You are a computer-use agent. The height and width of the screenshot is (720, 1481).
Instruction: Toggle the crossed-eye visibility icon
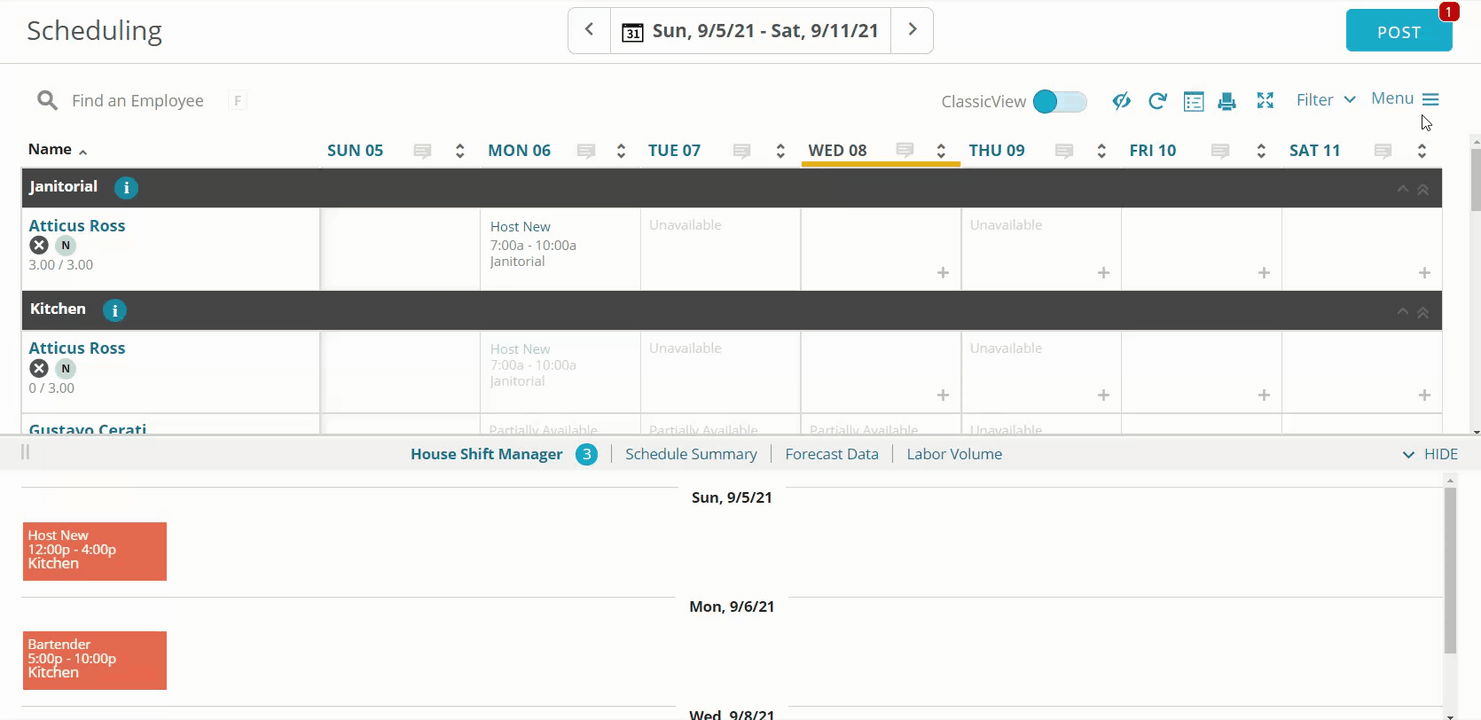1121,101
